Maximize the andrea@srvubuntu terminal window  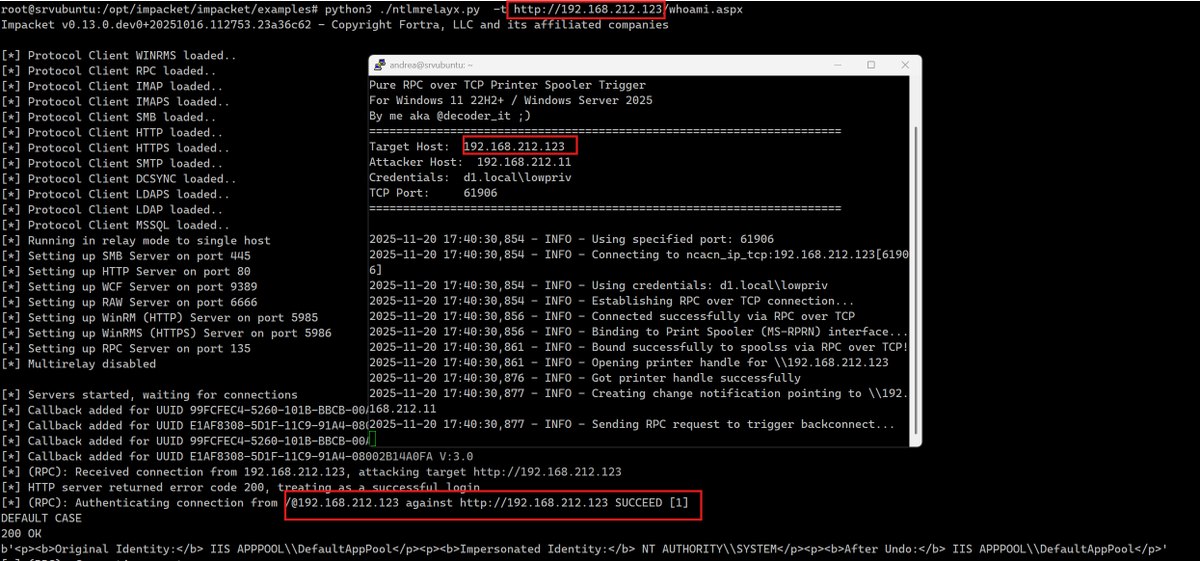click(870, 65)
